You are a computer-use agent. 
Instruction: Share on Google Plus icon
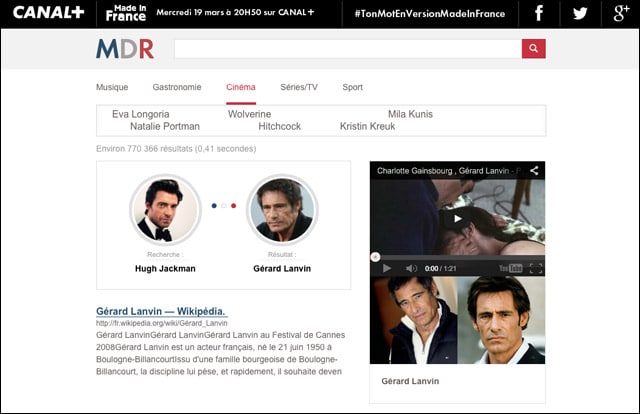click(621, 13)
